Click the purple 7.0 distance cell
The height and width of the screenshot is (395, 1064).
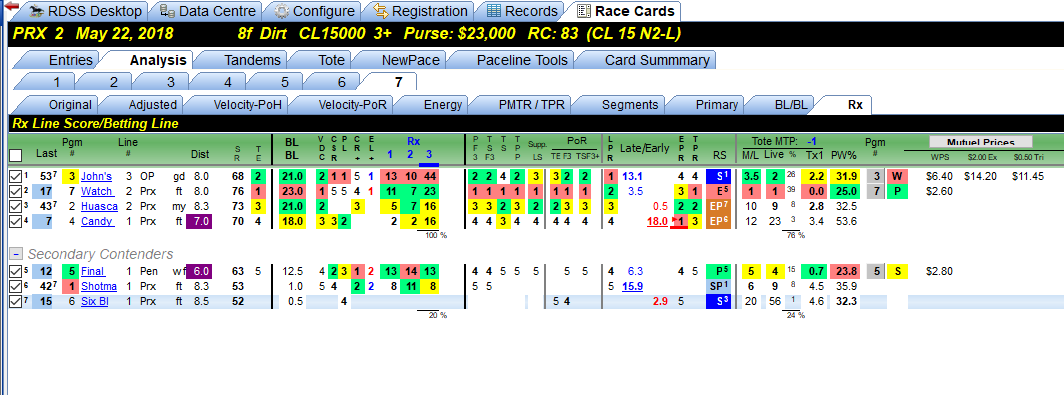coord(200,221)
